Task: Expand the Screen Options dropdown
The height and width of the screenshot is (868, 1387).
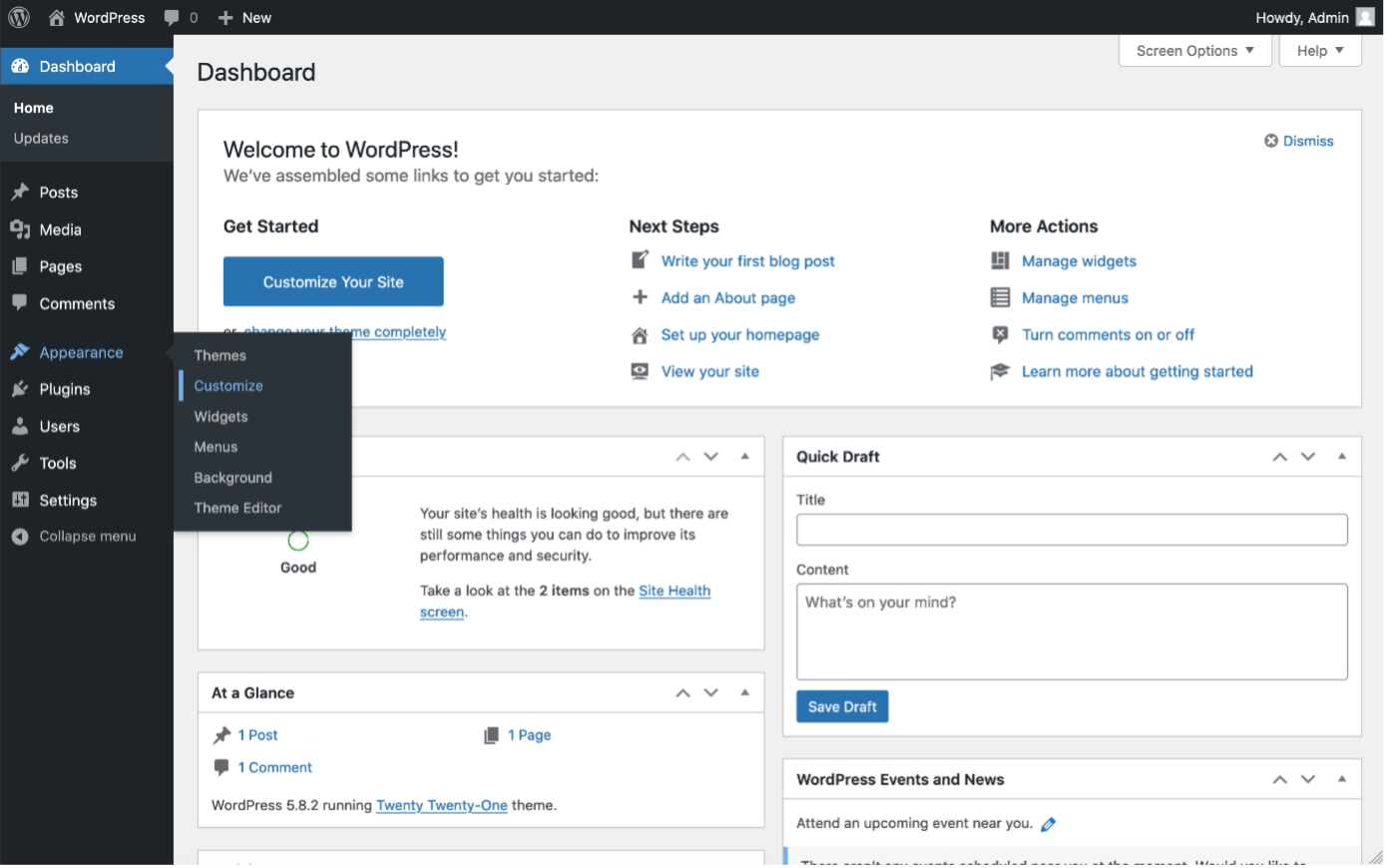Action: (1194, 51)
